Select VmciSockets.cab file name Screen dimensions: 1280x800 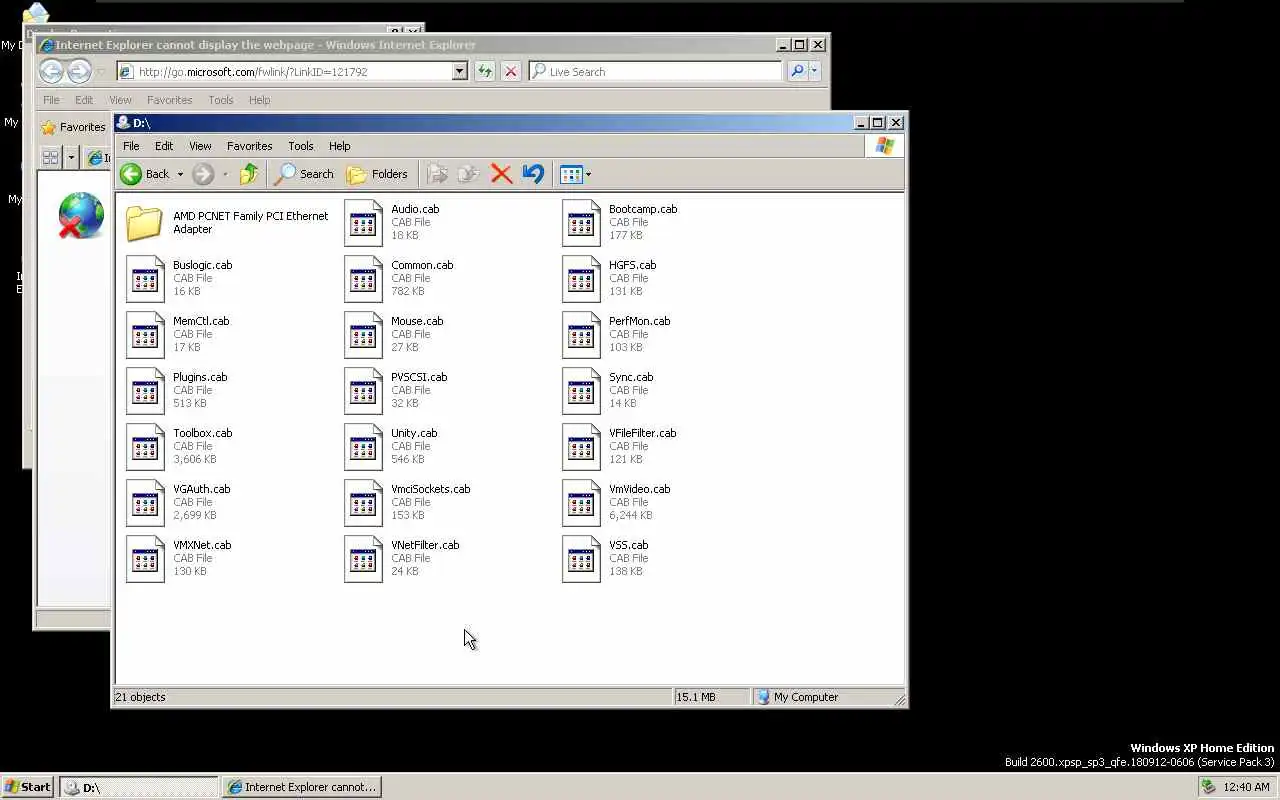[x=430, y=489]
